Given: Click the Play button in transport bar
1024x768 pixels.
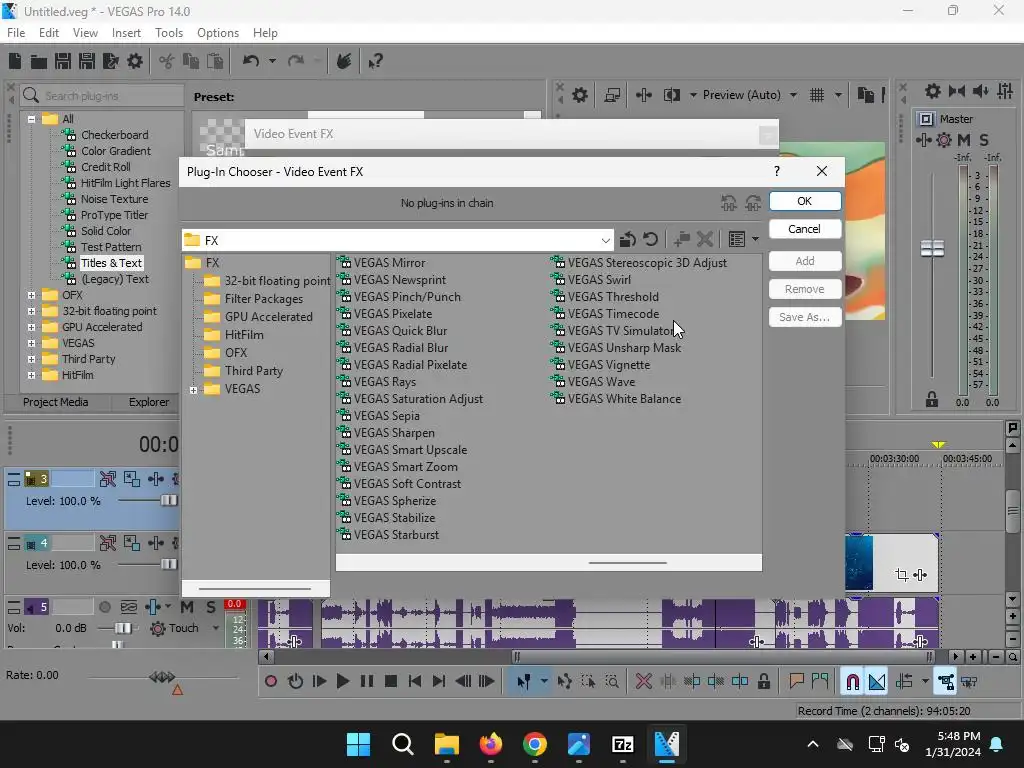Looking at the screenshot, I should click(342, 682).
